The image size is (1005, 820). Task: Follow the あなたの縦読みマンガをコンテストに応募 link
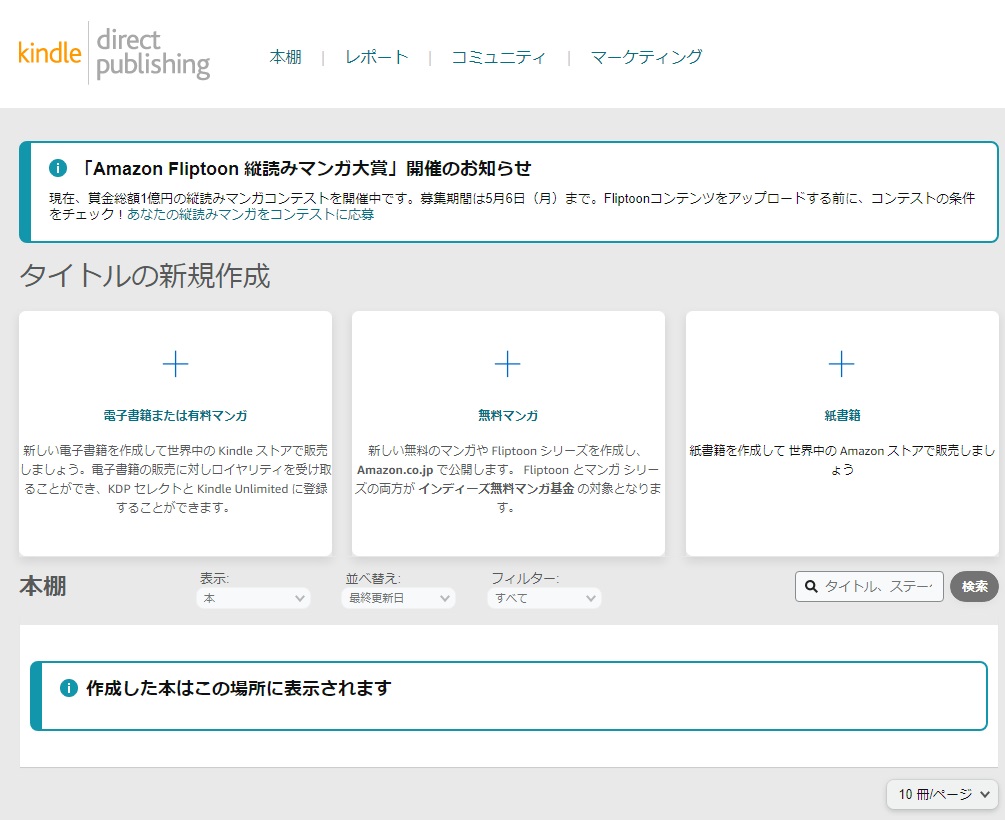[x=250, y=214]
